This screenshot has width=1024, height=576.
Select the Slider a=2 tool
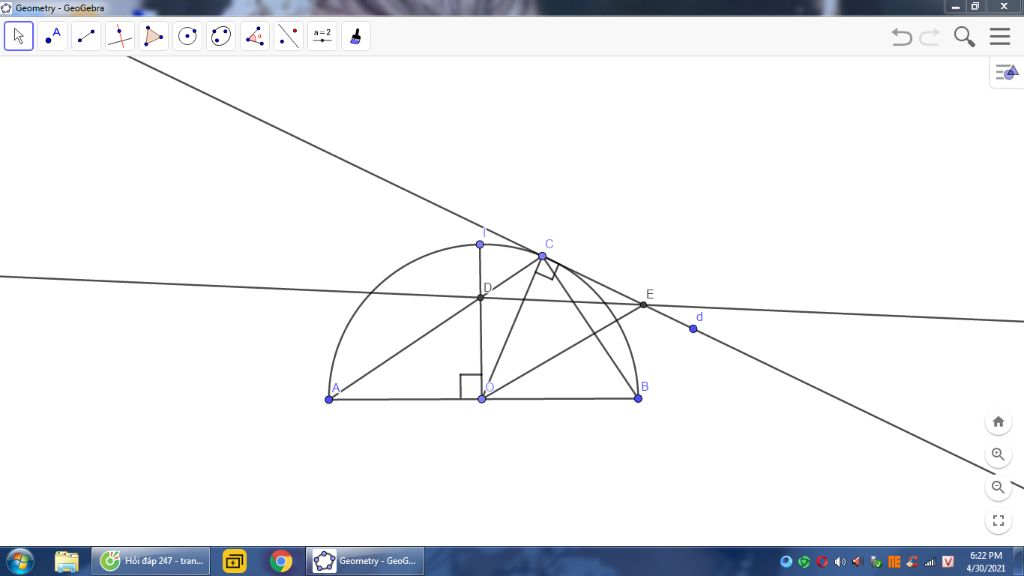coord(322,36)
